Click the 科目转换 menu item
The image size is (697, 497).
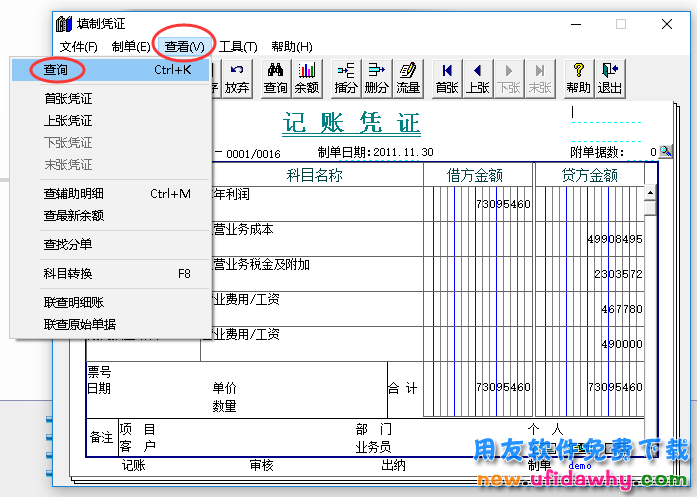68,273
